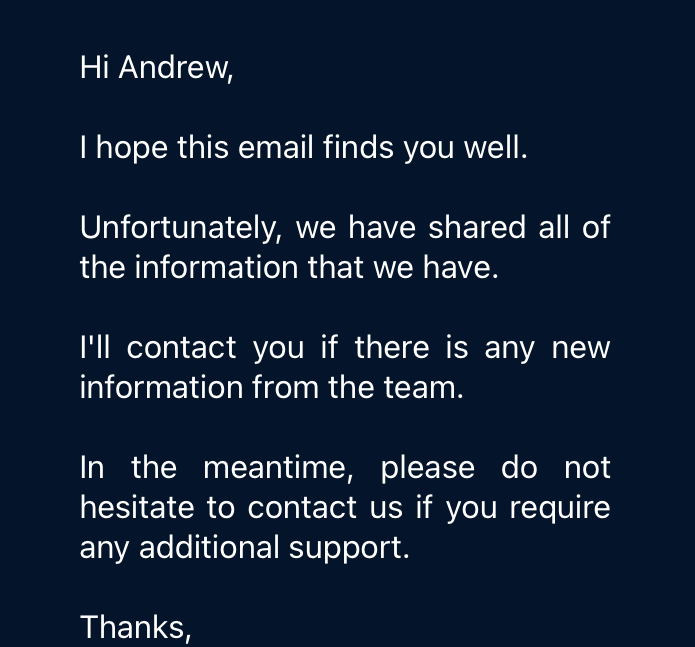Place cursor on the word 'email'

[x=276, y=147]
